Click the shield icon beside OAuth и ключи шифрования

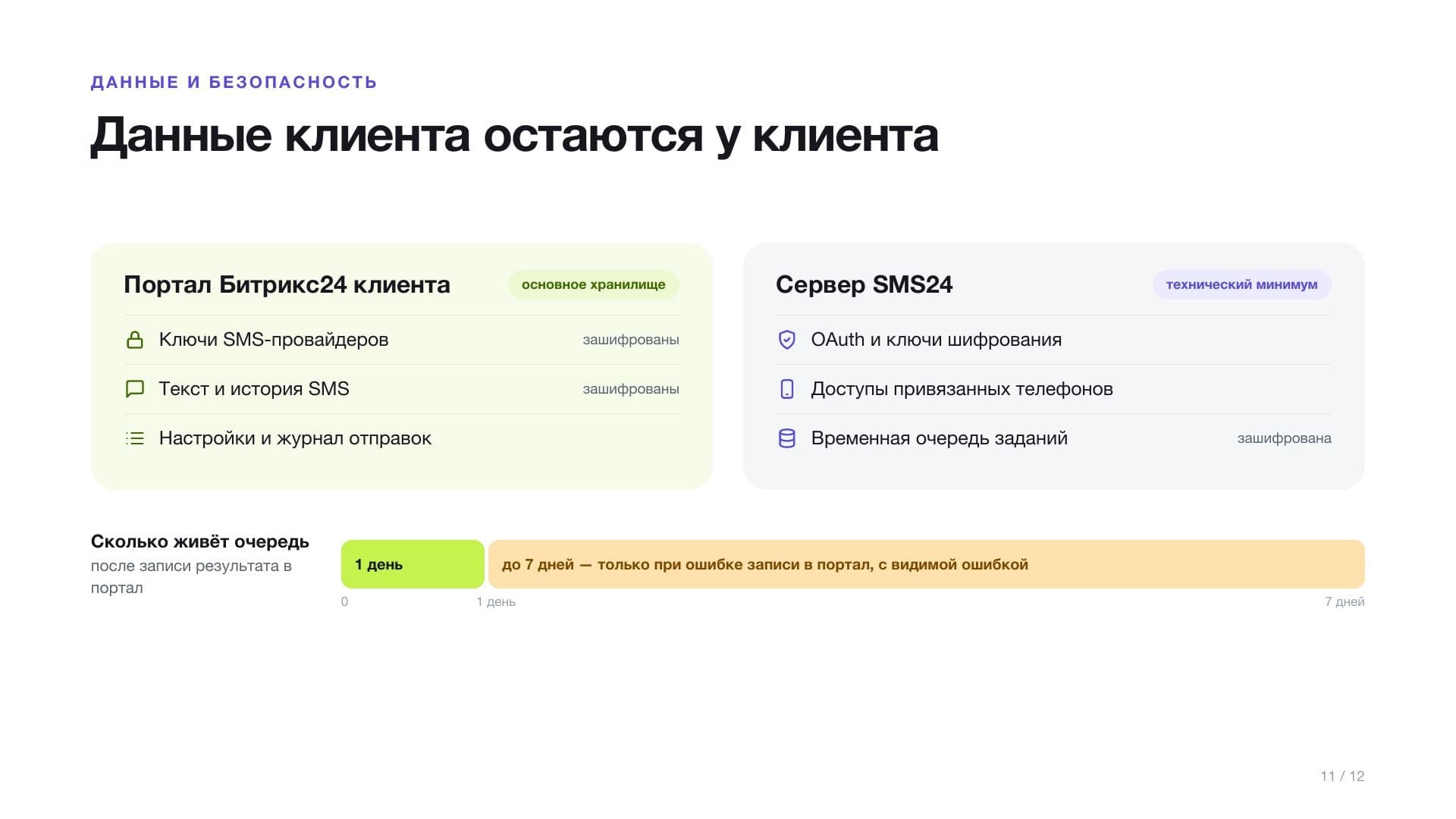coord(787,340)
